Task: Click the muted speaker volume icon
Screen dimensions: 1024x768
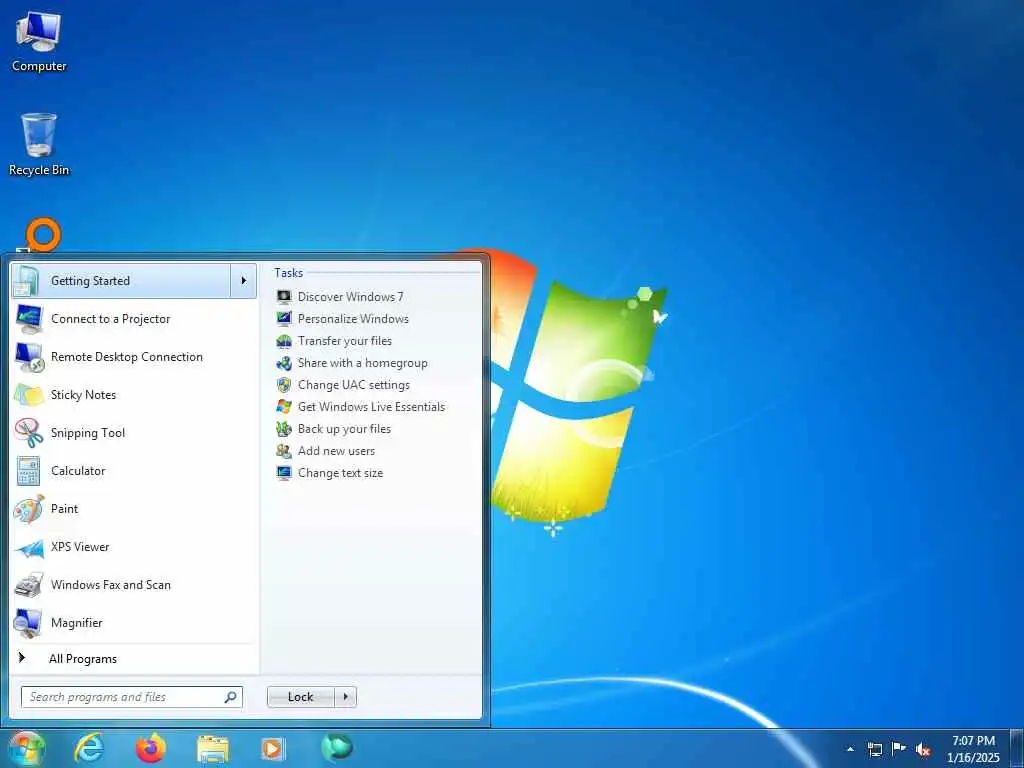Action: pos(923,750)
